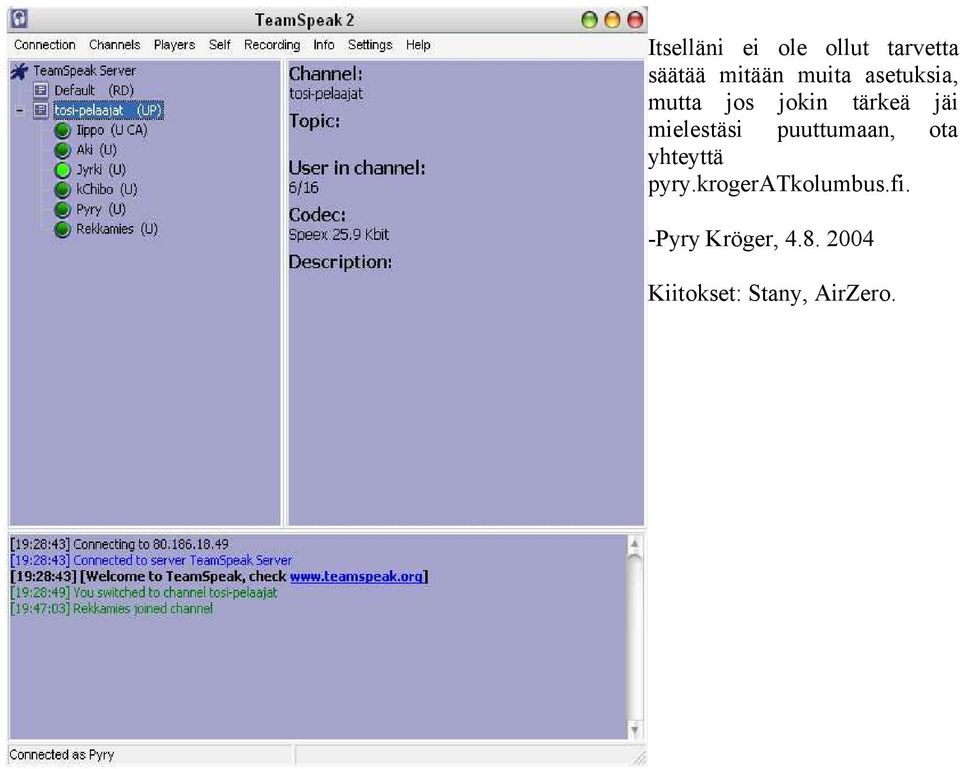Open the Info menu
Viewport: 960px width, 769px height.
[x=324, y=45]
